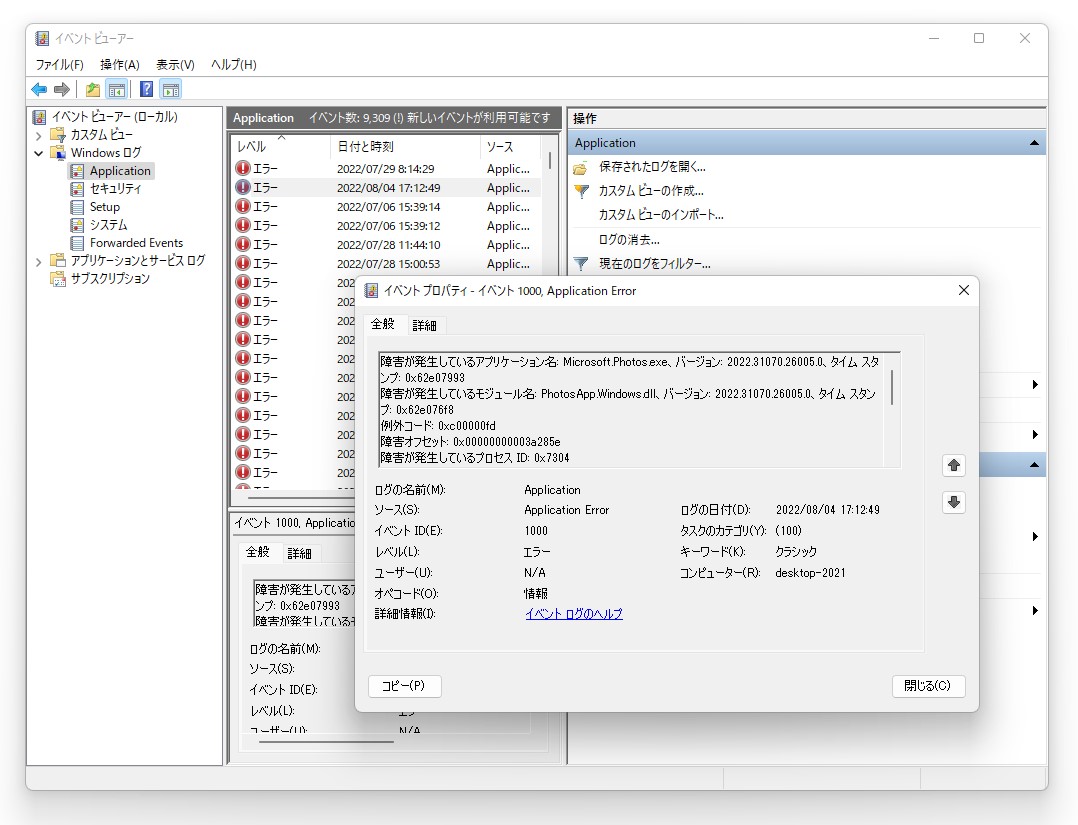Sort events by ソース column header
The width and height of the screenshot is (1078, 825).
tap(511, 146)
